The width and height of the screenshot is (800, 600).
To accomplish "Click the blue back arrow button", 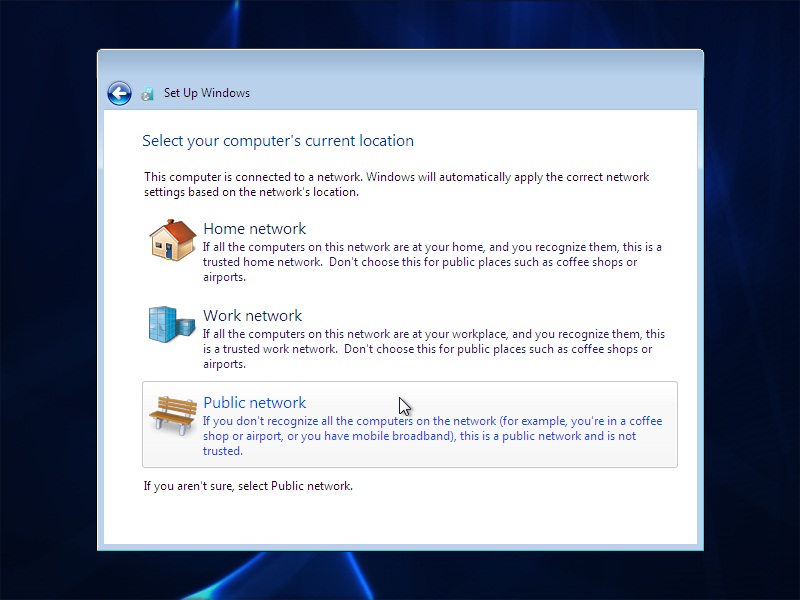I will (119, 93).
